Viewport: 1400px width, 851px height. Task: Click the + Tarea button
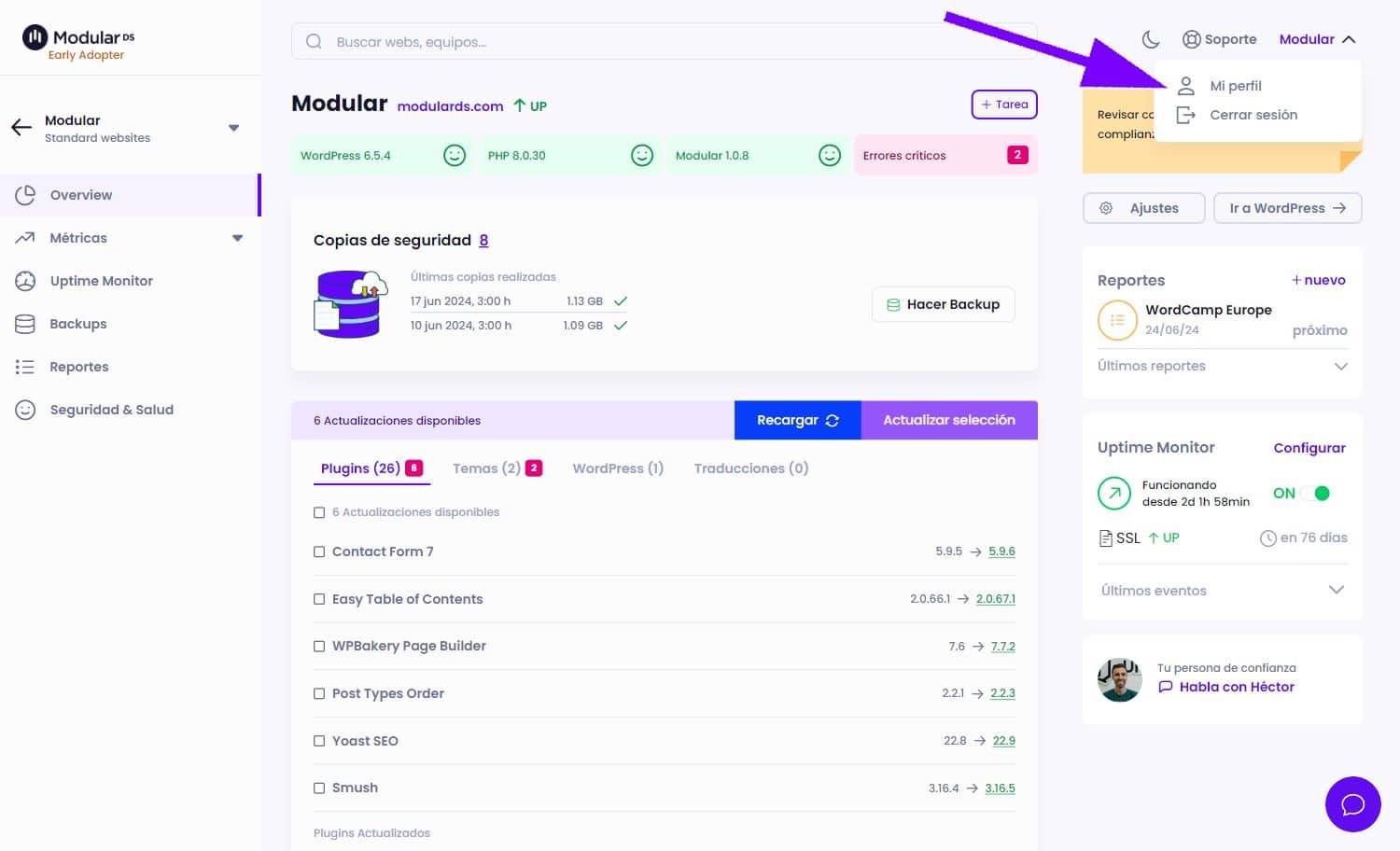[1004, 105]
